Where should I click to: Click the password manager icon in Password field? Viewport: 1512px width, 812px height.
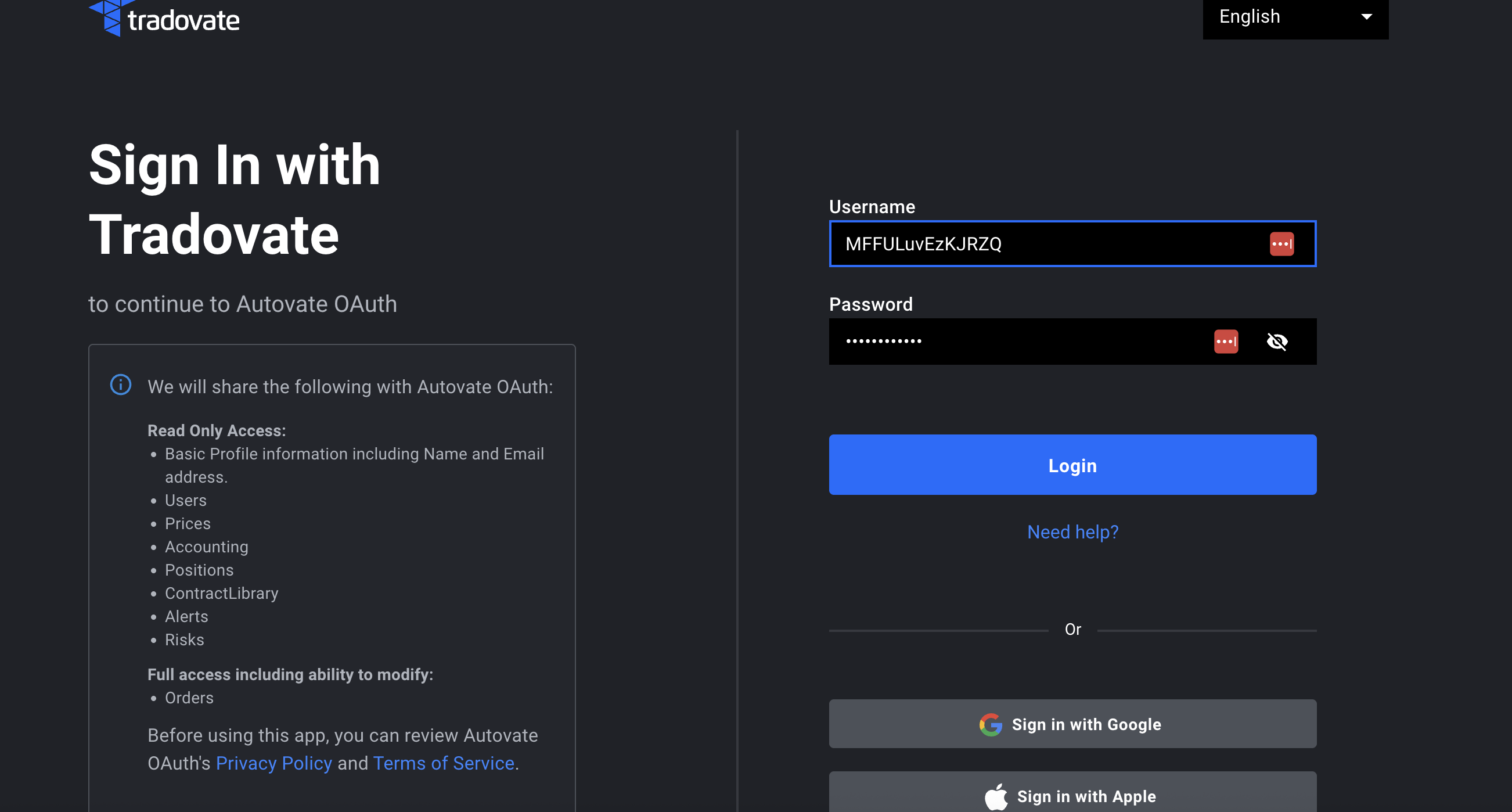tap(1226, 341)
